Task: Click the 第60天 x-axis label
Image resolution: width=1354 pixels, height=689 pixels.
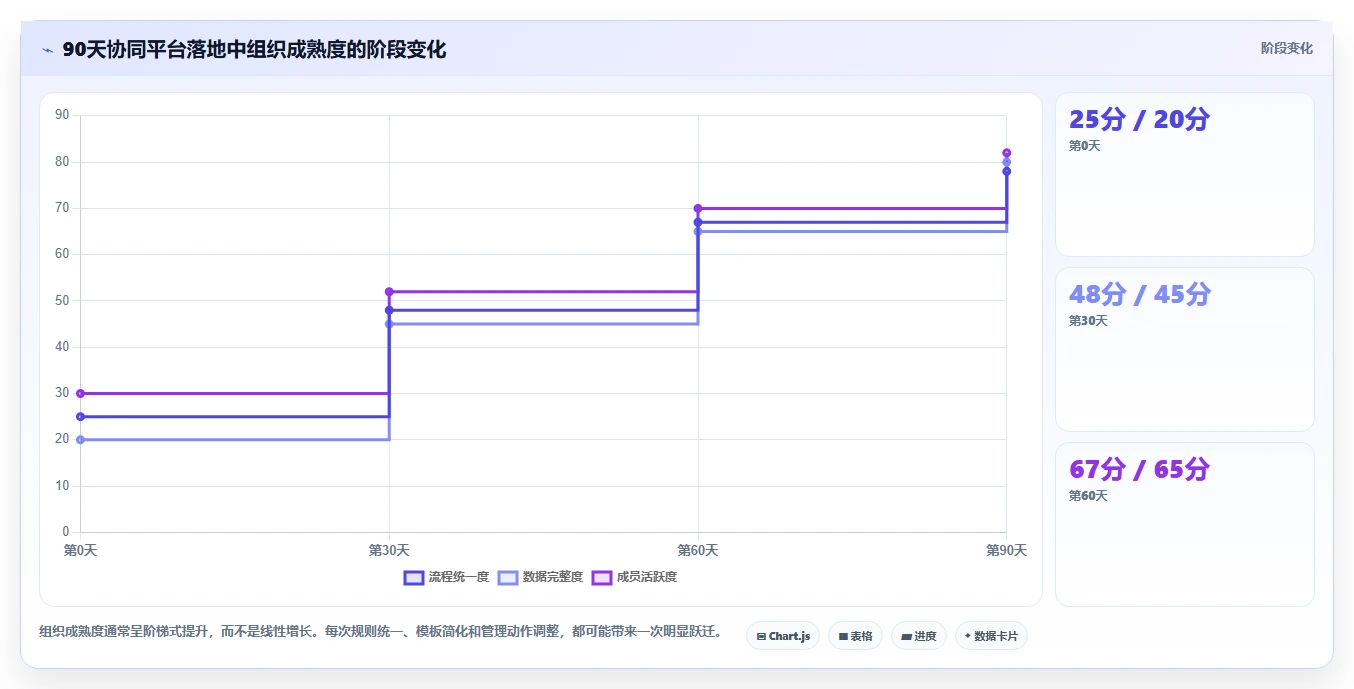Action: point(698,550)
